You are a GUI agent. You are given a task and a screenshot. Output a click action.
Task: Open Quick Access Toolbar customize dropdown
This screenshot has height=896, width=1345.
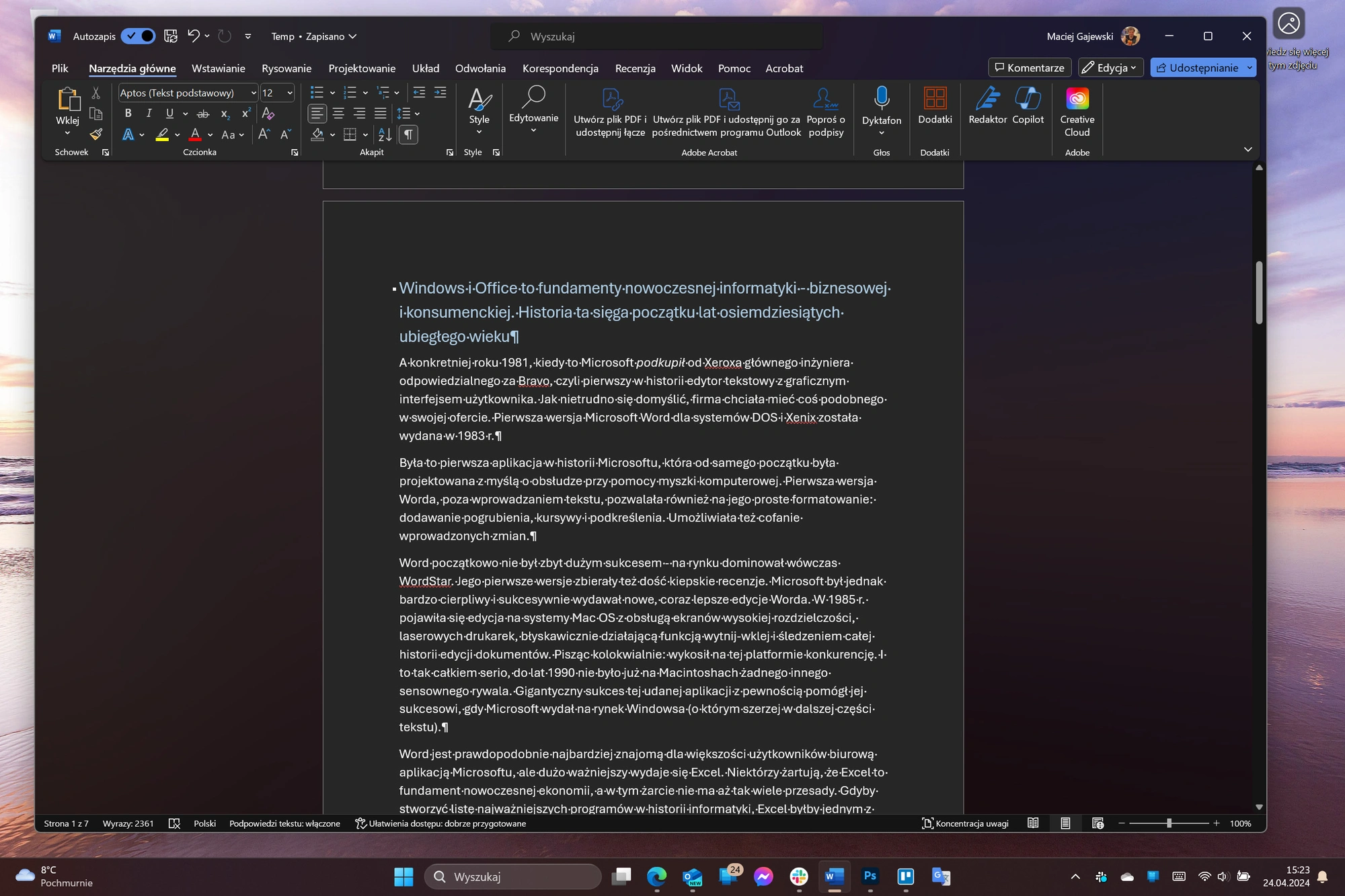coord(248,36)
